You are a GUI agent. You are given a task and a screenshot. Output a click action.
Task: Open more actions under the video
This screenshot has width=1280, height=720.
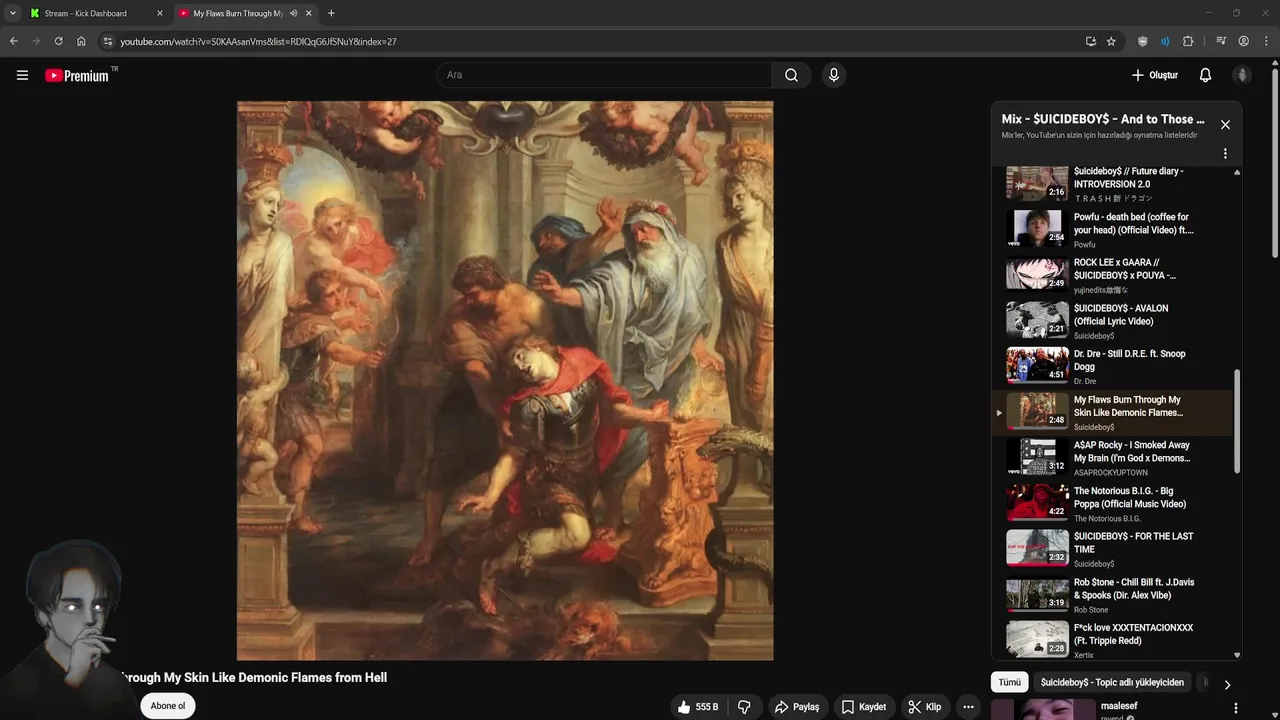[968, 707]
